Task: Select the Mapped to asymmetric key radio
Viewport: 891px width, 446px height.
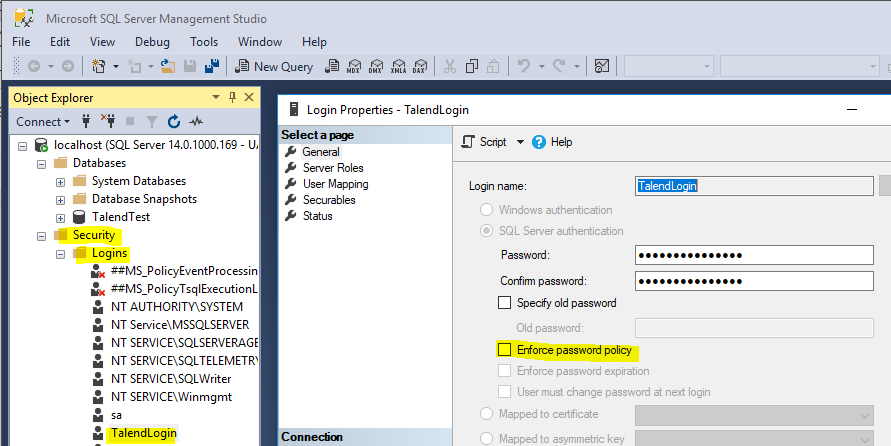Action: coord(486,439)
